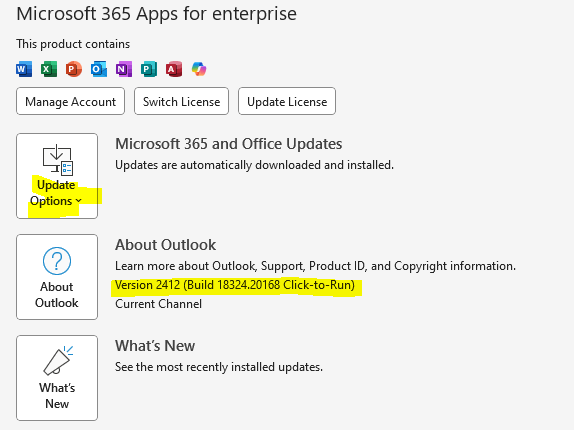This screenshot has width=574, height=430.
Task: Click the Current Channel label
Action: (x=159, y=304)
